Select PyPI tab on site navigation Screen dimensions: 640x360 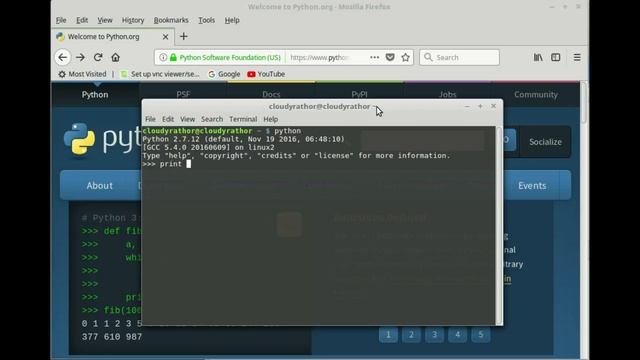[x=360, y=94]
